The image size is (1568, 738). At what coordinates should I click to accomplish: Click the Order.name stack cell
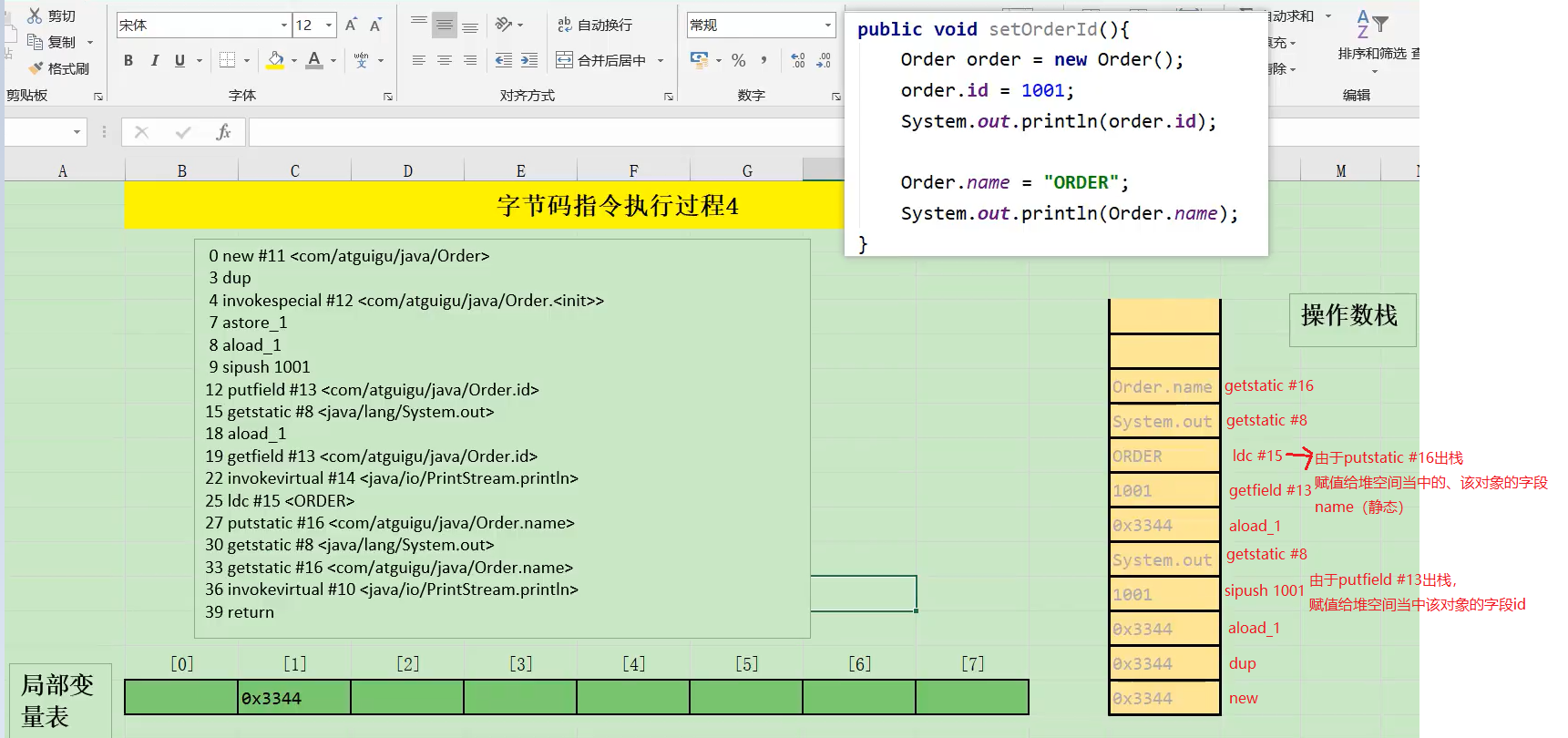(1164, 386)
